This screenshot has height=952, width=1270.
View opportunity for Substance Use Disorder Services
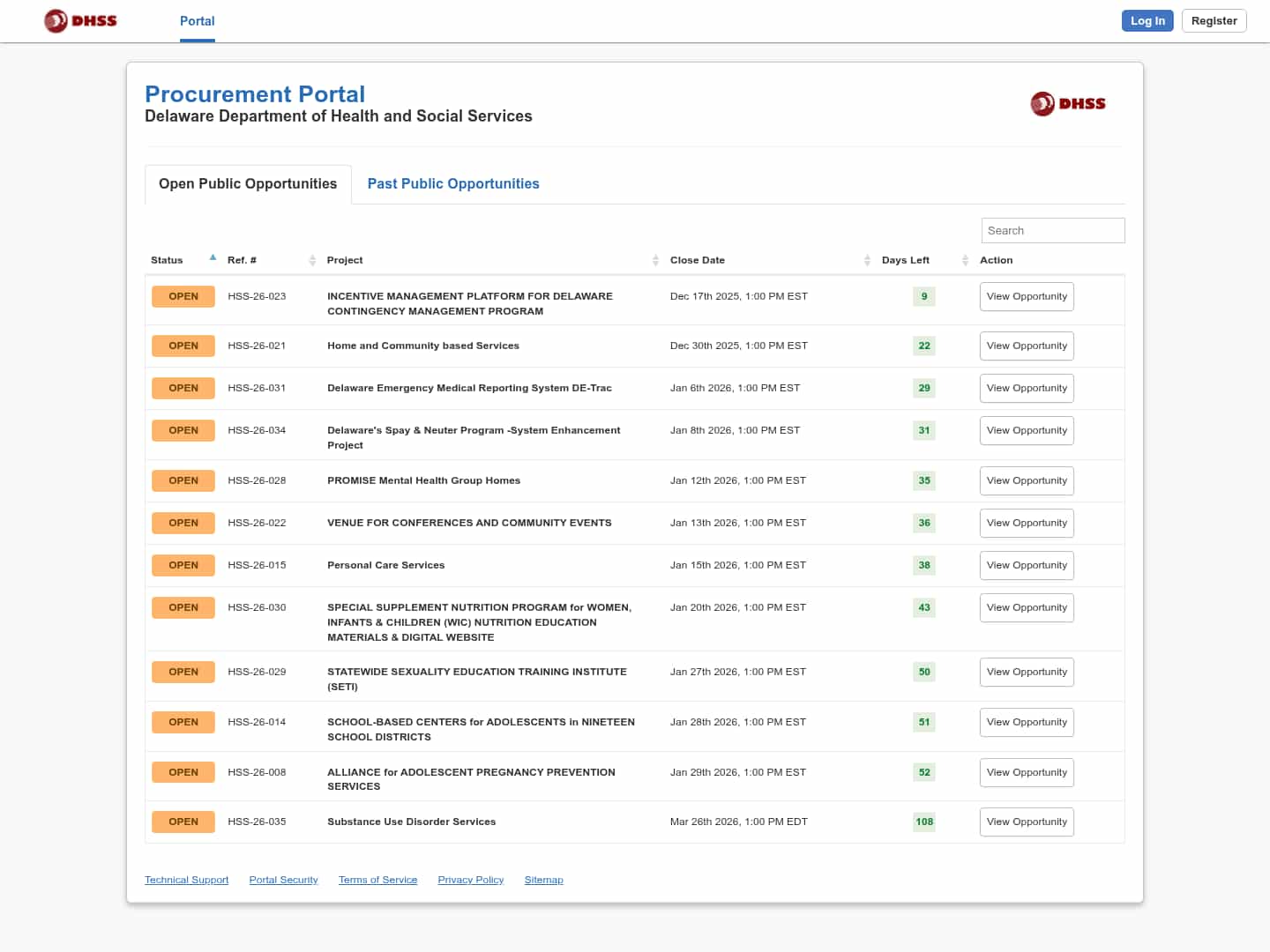pyautogui.click(x=1027, y=822)
